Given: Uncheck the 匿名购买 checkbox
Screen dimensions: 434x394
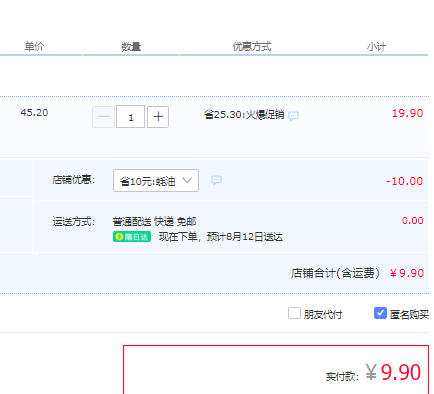Looking at the screenshot, I should 380,313.
